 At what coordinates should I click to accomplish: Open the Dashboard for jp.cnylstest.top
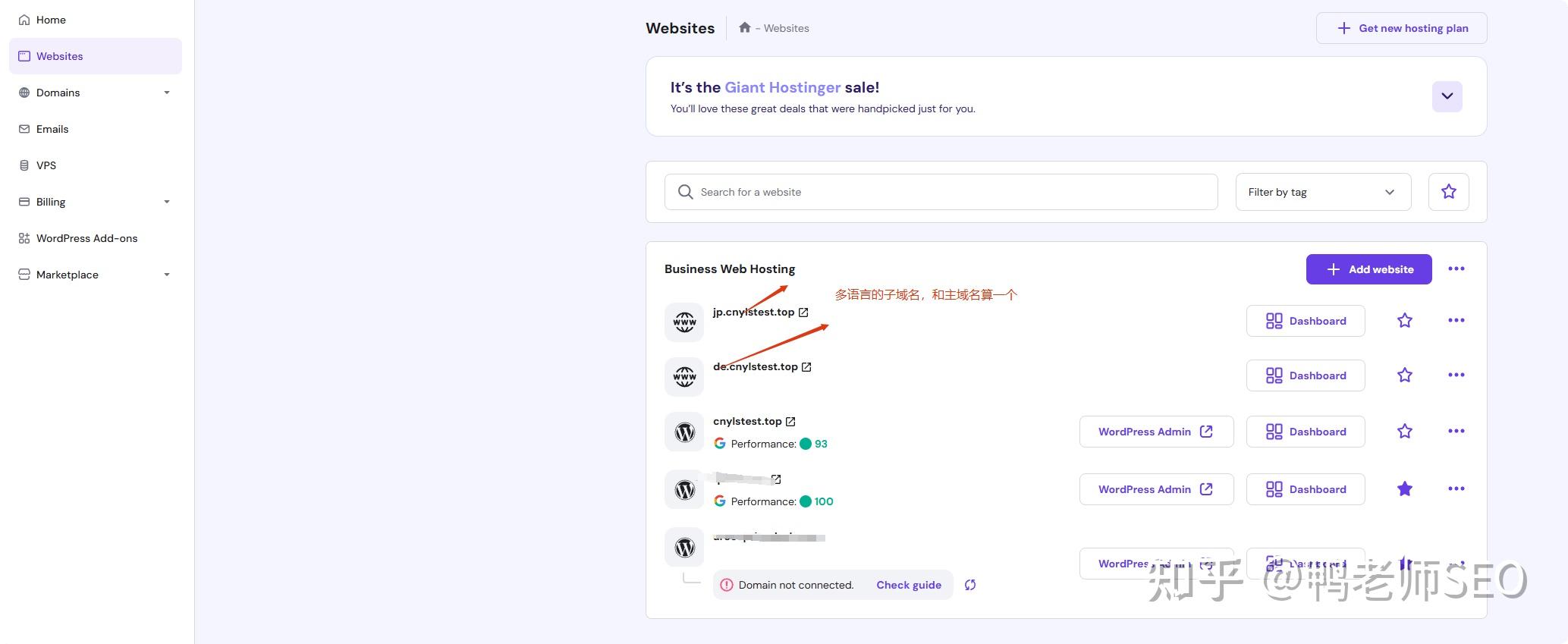[x=1305, y=320]
